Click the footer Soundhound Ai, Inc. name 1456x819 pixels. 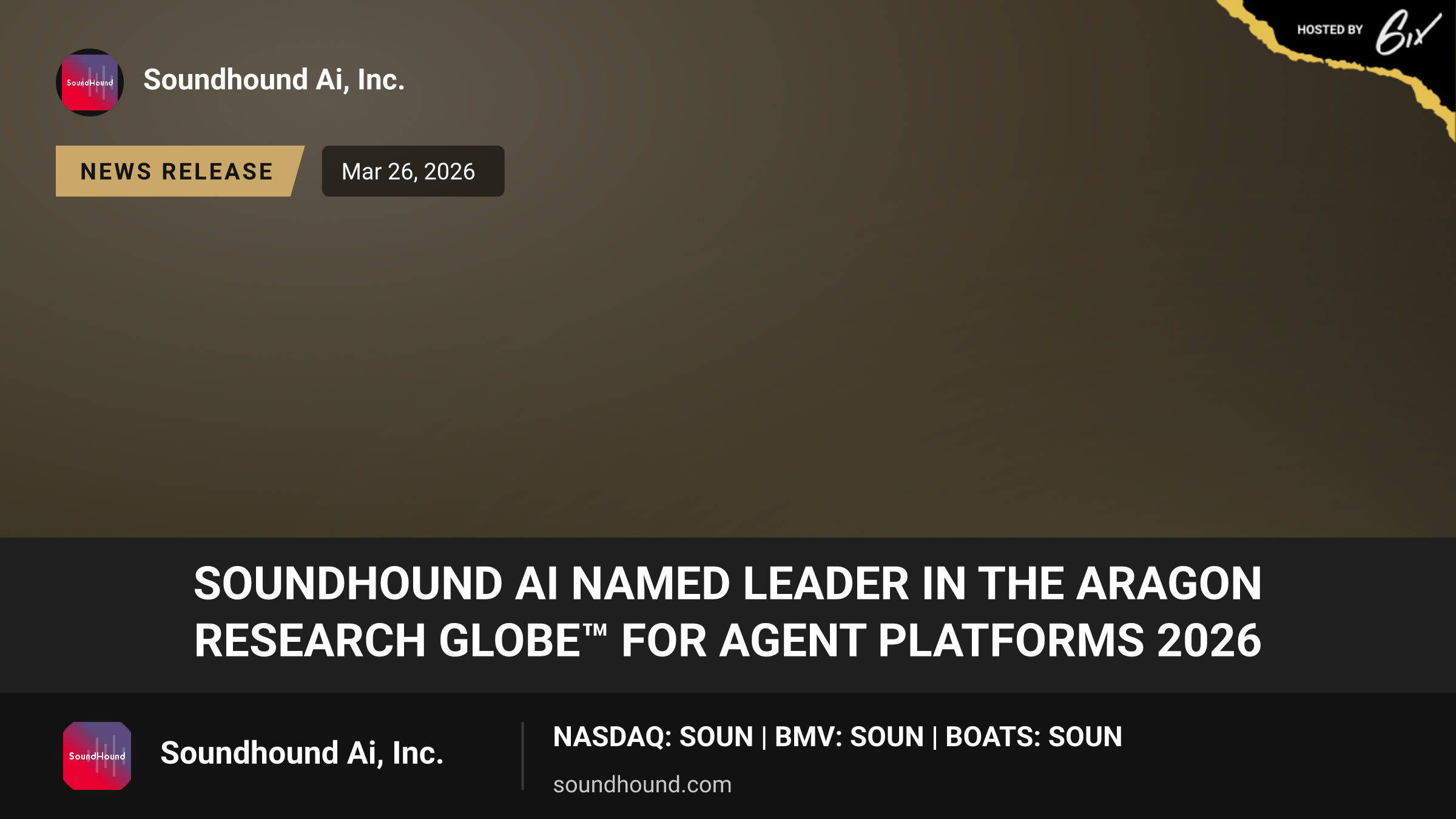click(x=302, y=753)
